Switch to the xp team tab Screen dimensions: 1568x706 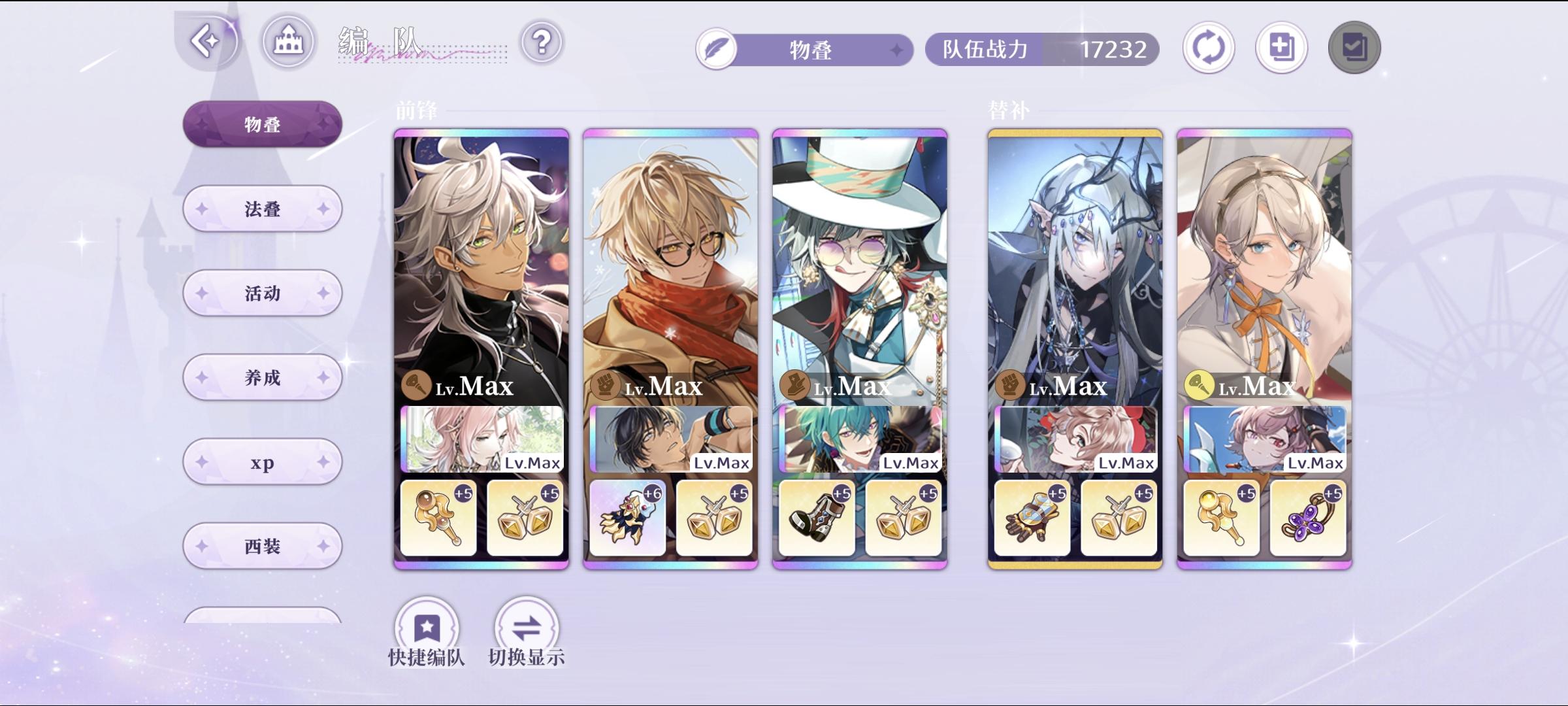point(263,462)
